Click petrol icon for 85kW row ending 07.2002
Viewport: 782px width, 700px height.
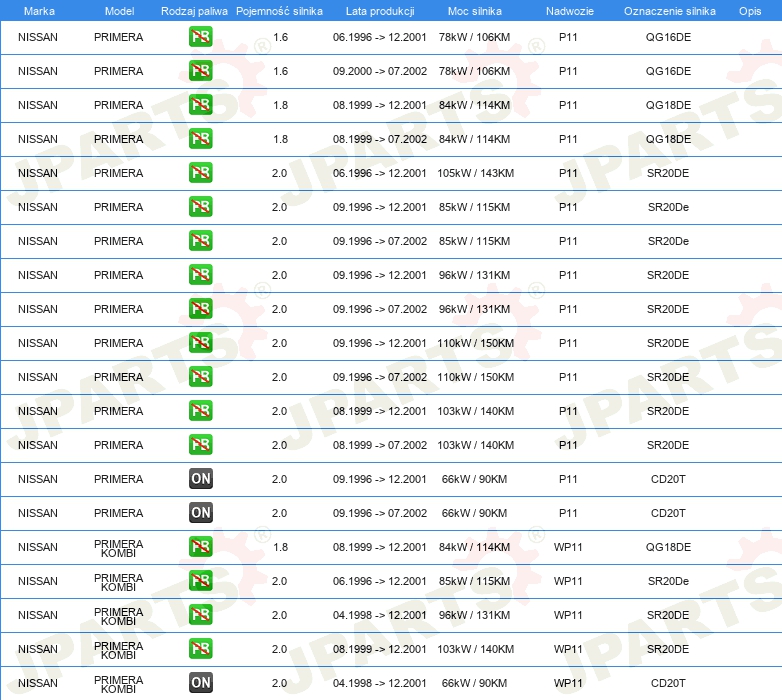click(200, 241)
